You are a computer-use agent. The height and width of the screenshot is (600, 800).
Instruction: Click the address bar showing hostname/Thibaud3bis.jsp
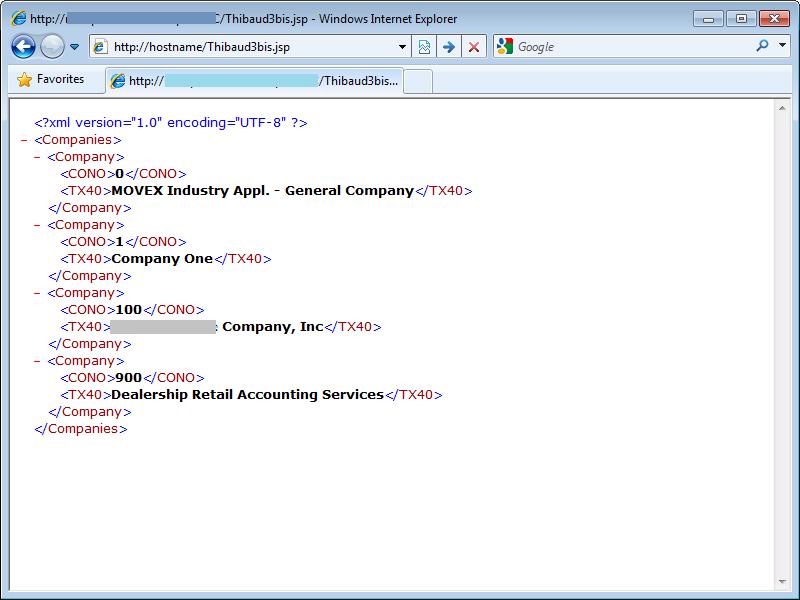(250, 47)
